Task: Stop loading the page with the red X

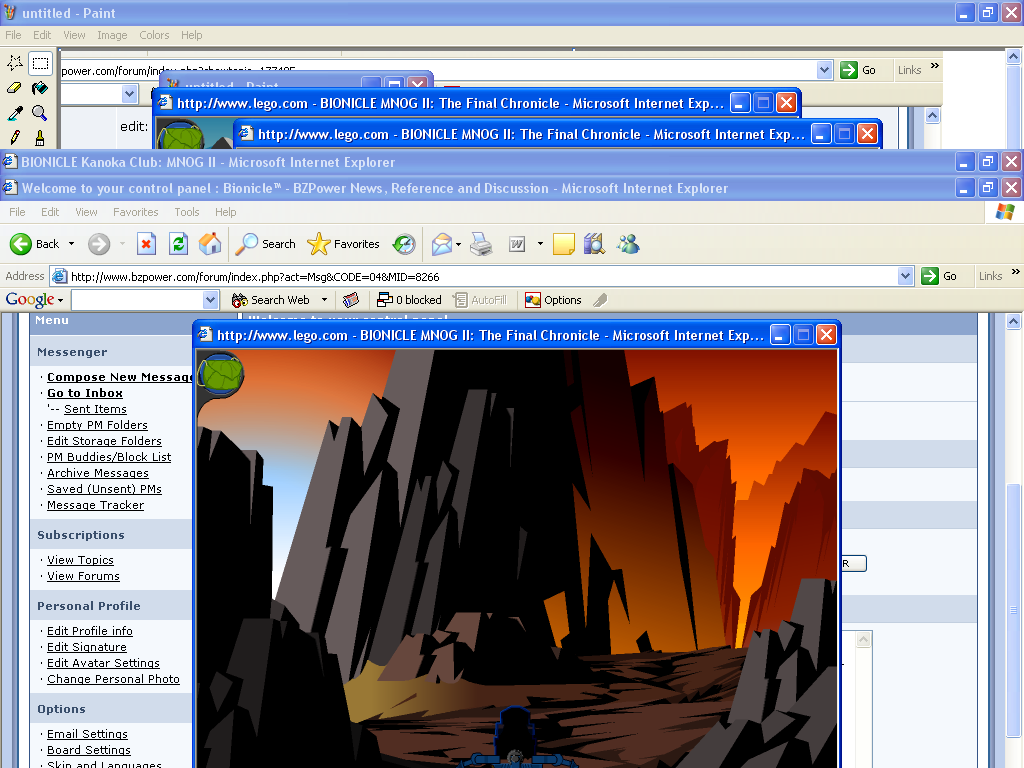Action: 146,244
